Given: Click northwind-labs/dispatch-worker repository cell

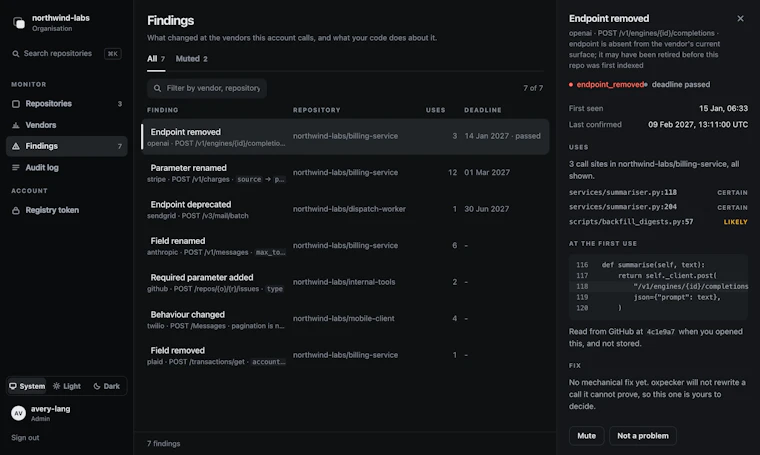Looking at the screenshot, I should click(349, 209).
